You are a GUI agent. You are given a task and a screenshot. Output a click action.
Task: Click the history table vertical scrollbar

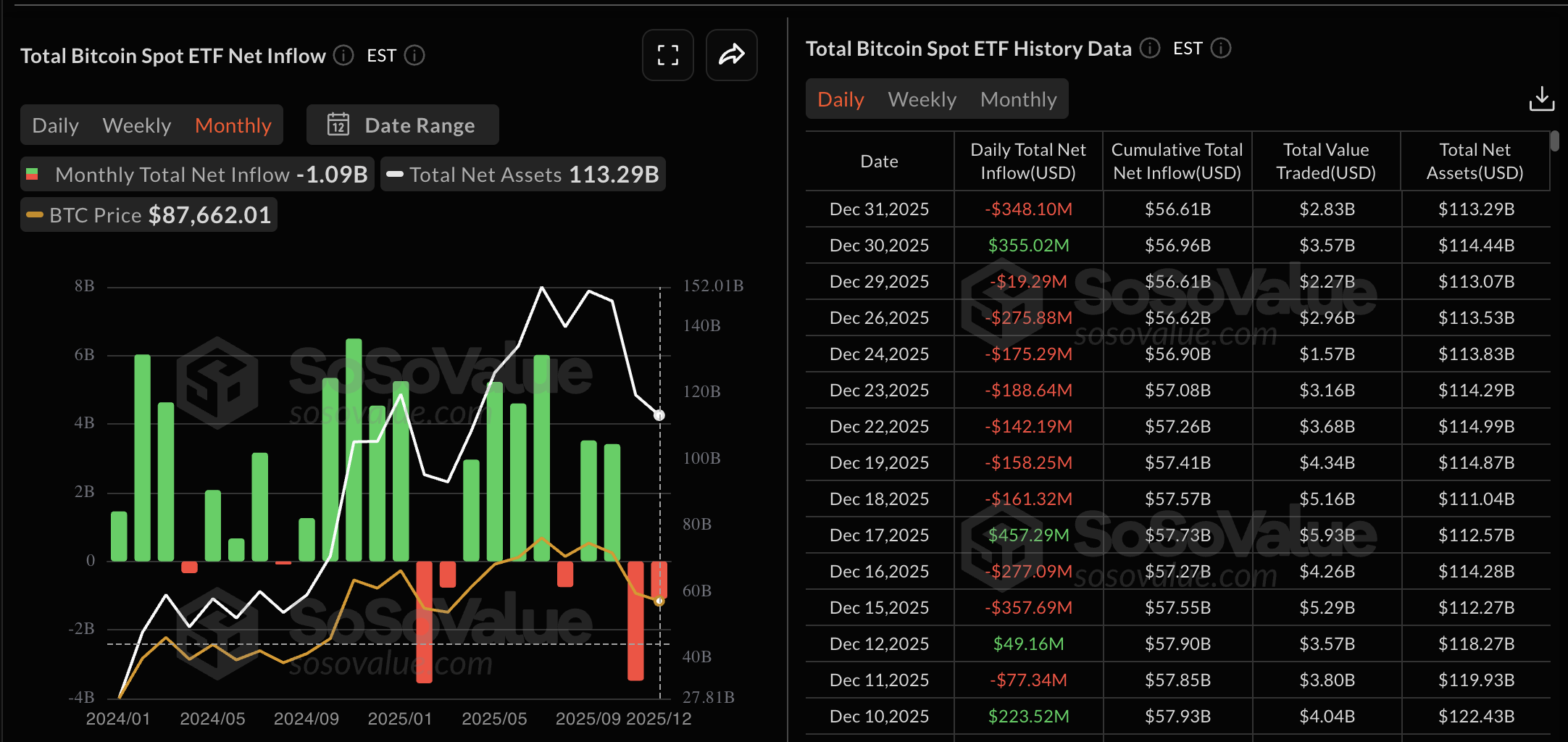click(x=1554, y=141)
